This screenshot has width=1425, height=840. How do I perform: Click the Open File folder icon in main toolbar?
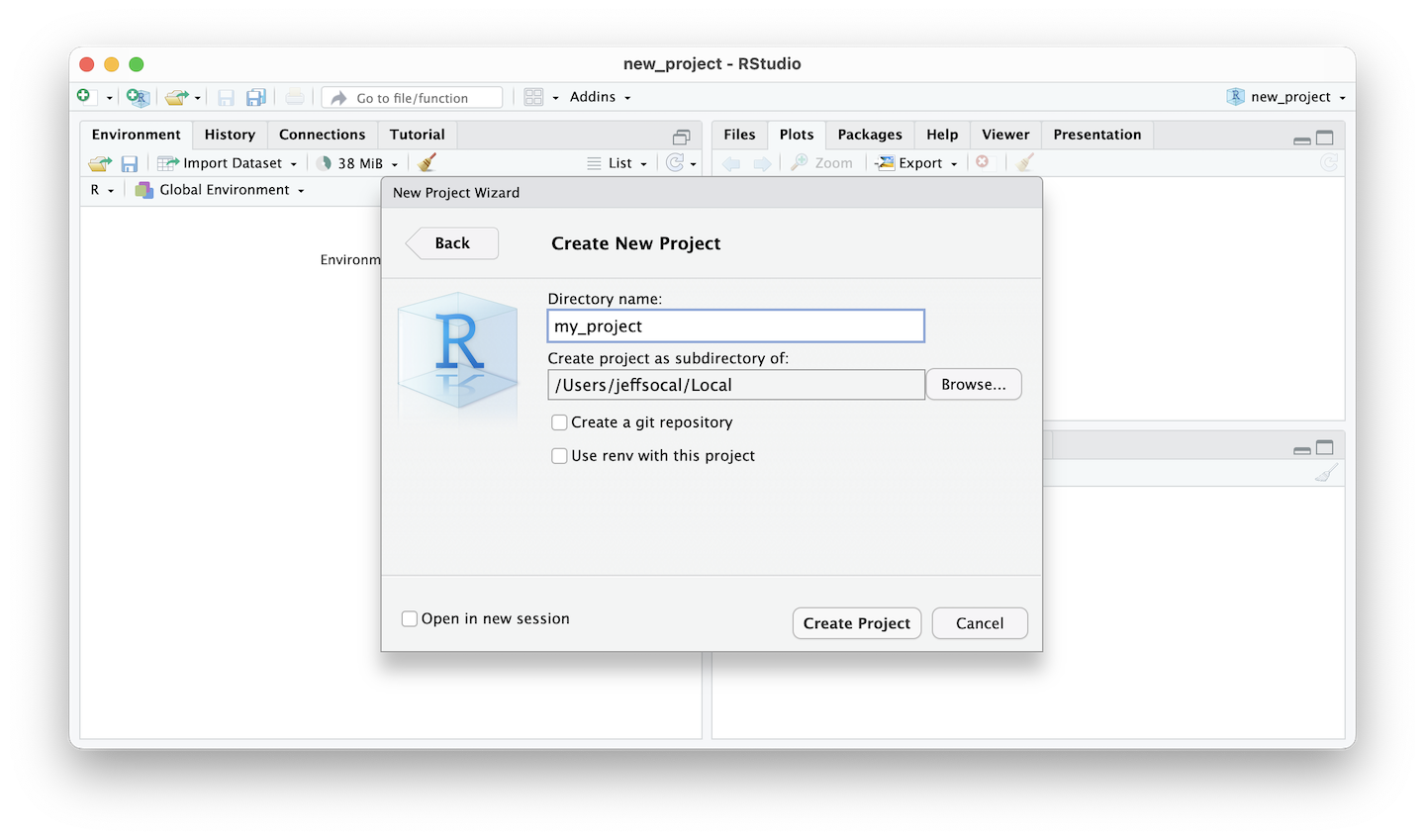click(176, 97)
